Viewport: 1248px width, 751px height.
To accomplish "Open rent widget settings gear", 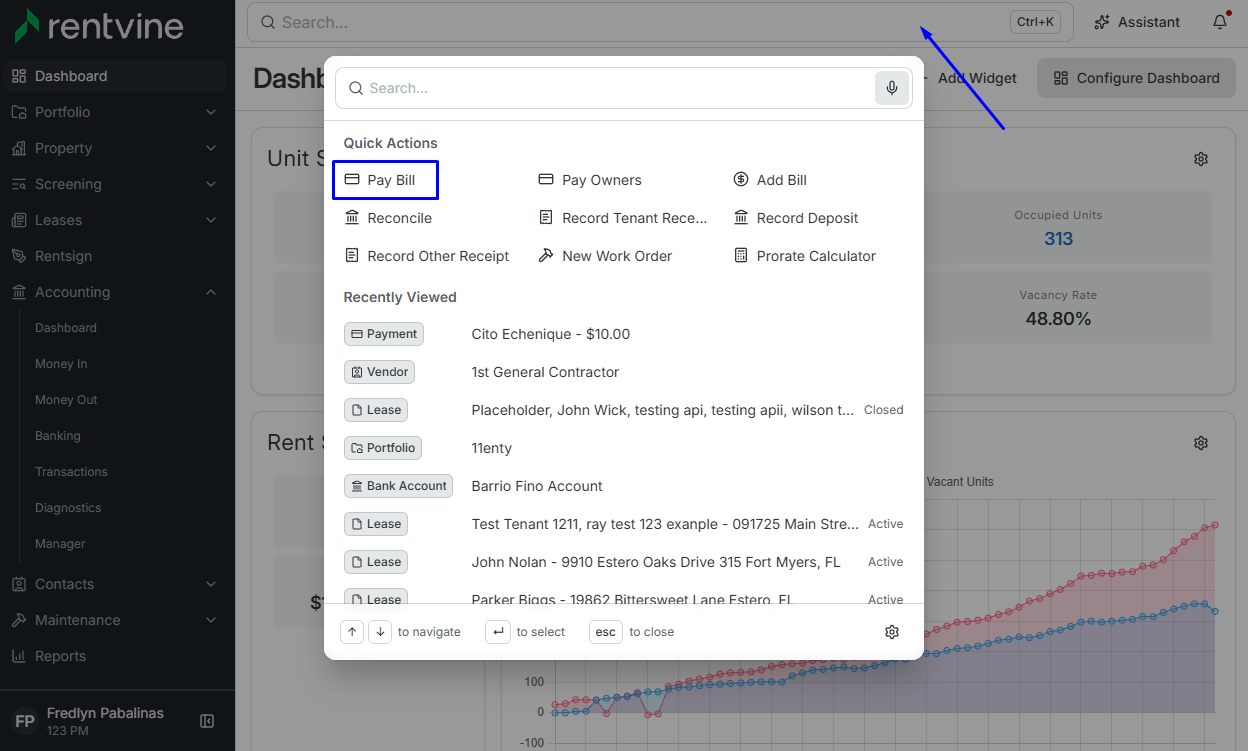I will coord(1201,443).
